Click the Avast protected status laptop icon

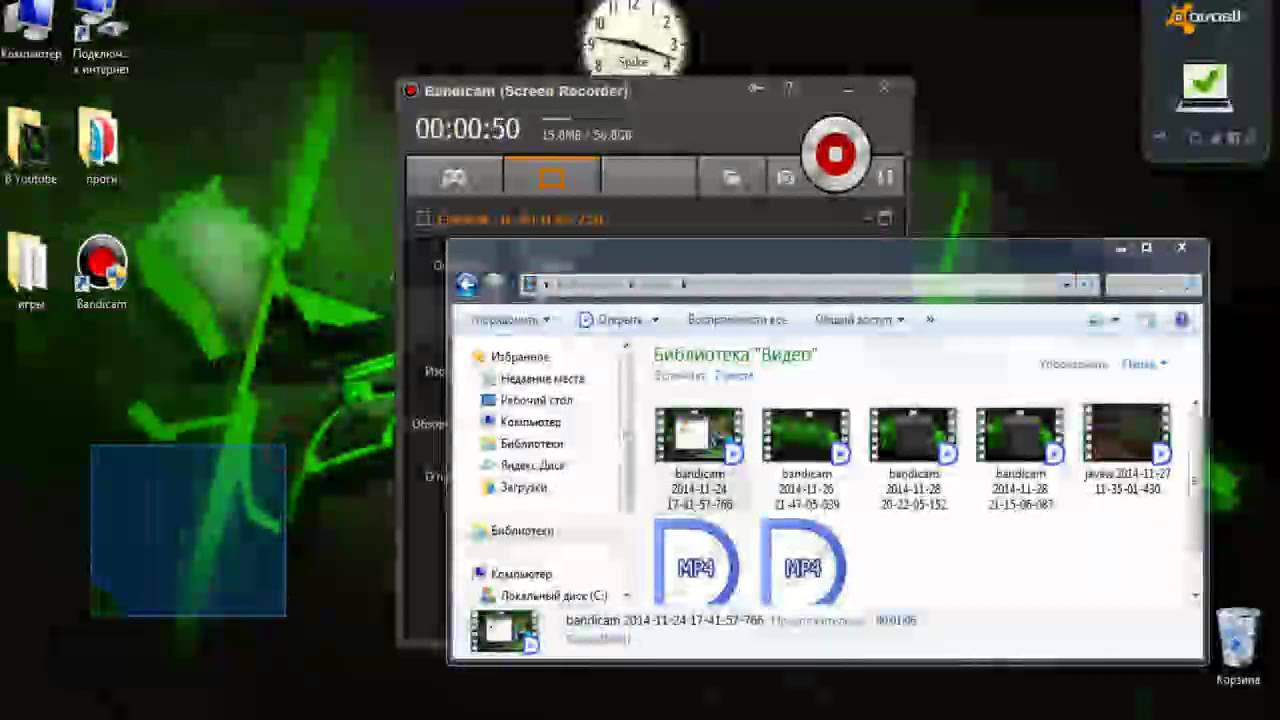1205,88
